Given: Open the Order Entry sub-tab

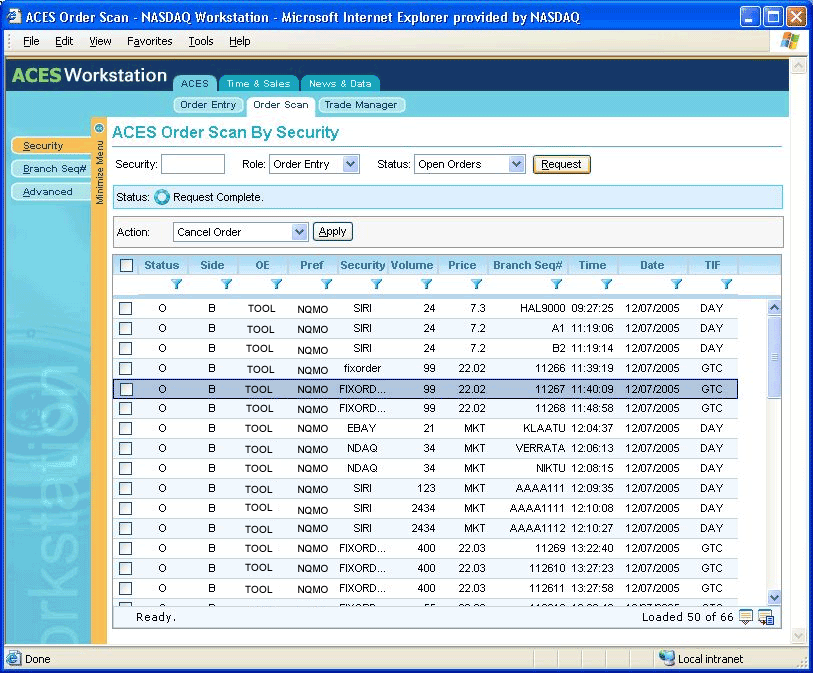Looking at the screenshot, I should click(208, 105).
